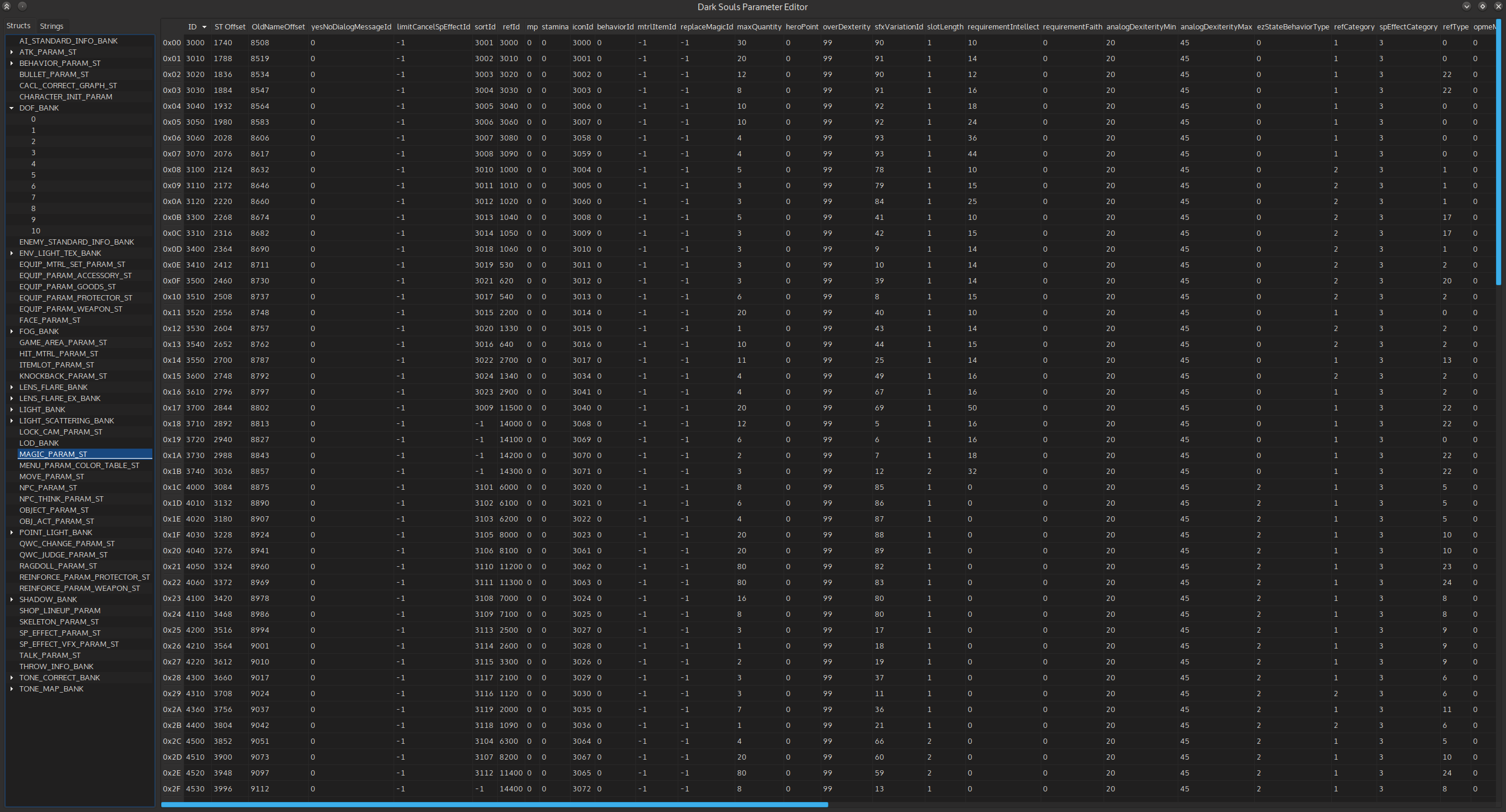Click the diamond maximize icon in titlebar
The image size is (1506, 812).
(1482, 6)
